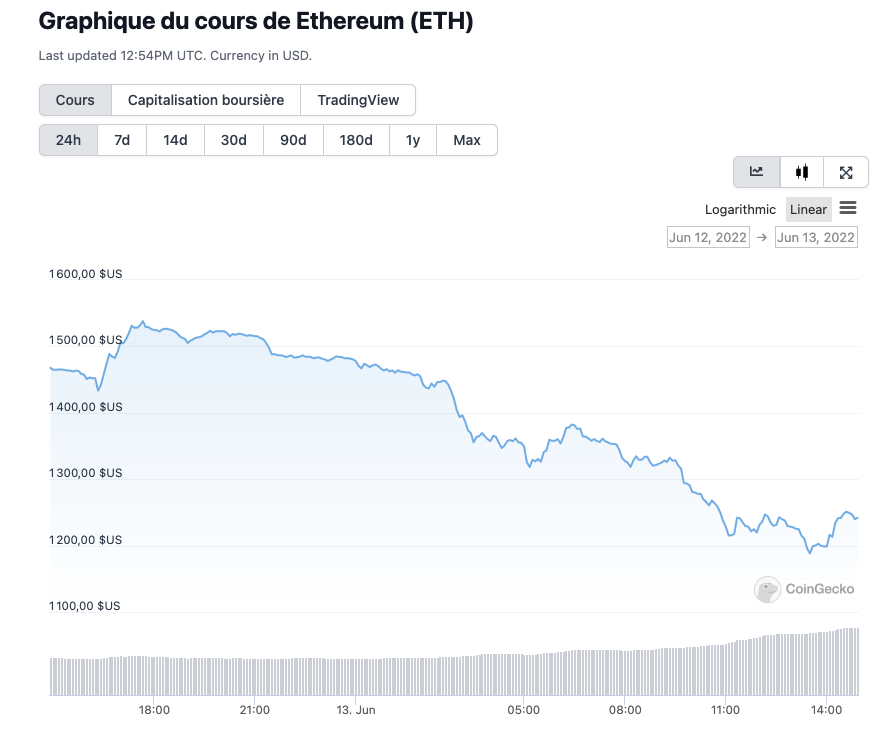
Task: Select the Cours tab
Action: coord(75,100)
